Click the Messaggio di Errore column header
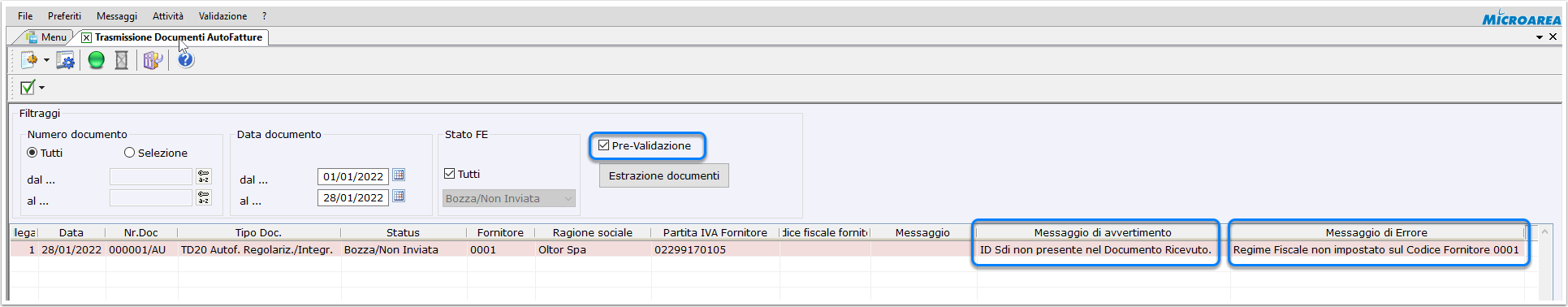Screen dimensions: 1568x307 point(1376,232)
